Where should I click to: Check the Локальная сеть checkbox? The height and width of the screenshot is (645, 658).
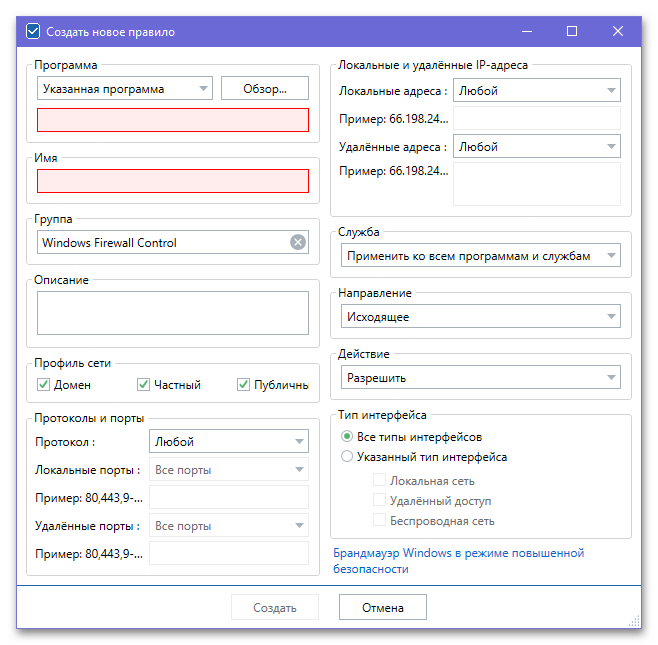tap(379, 480)
